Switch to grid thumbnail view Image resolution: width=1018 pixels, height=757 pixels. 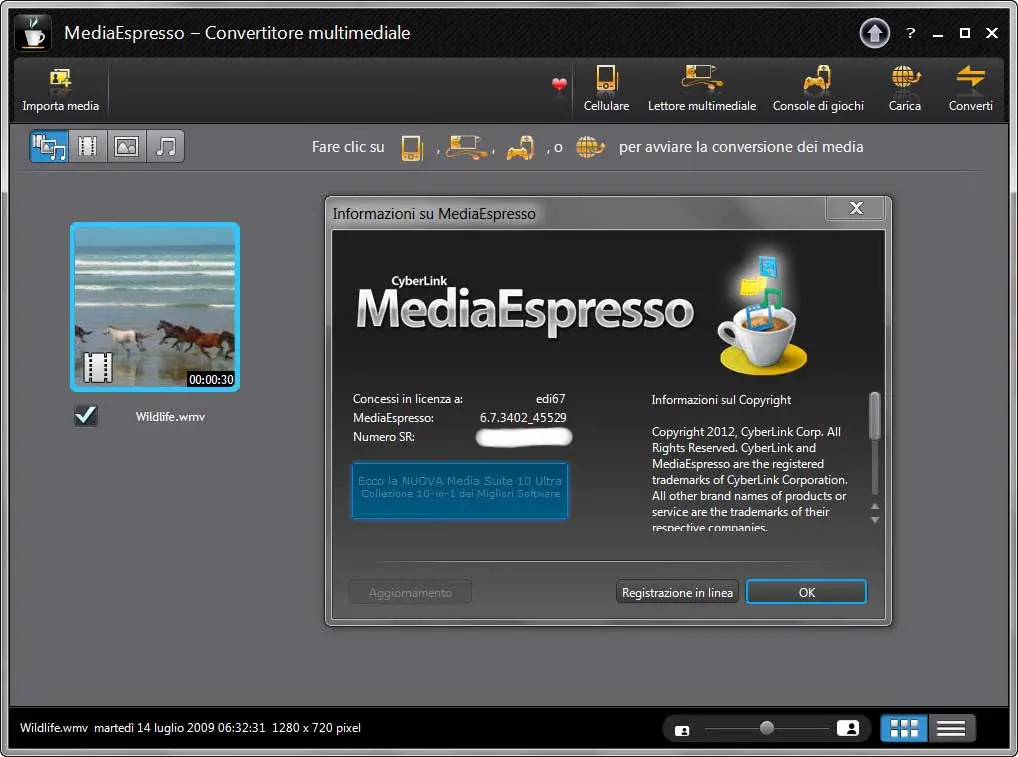click(904, 728)
